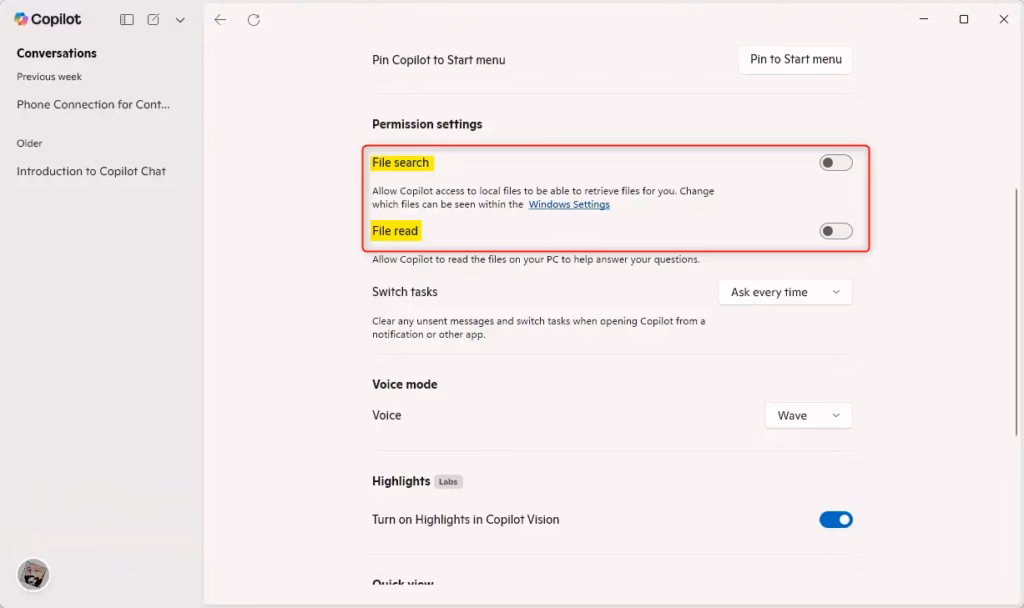
Task: Click the Switch tasks label
Action: [405, 292]
